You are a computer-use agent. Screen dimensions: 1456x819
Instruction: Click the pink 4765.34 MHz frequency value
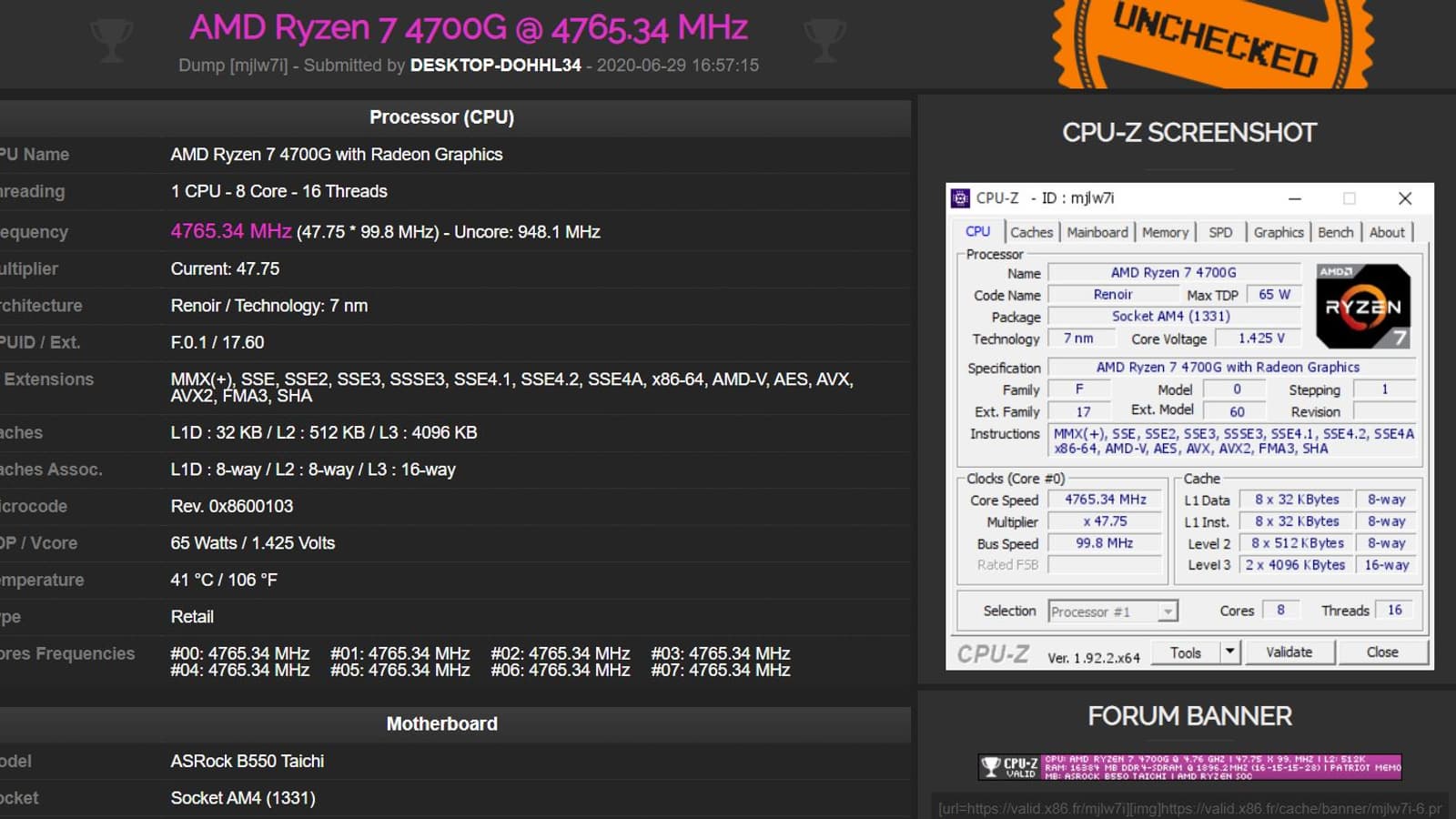(231, 231)
